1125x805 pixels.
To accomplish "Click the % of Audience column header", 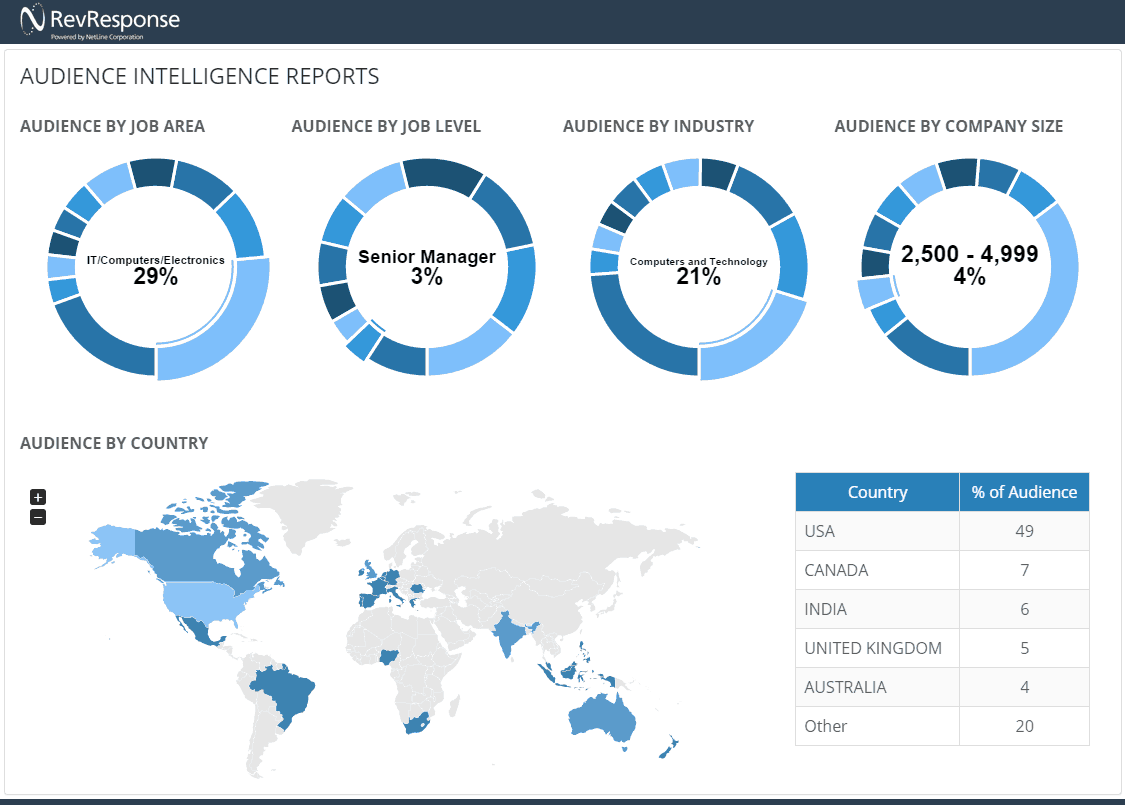I will point(1024,492).
